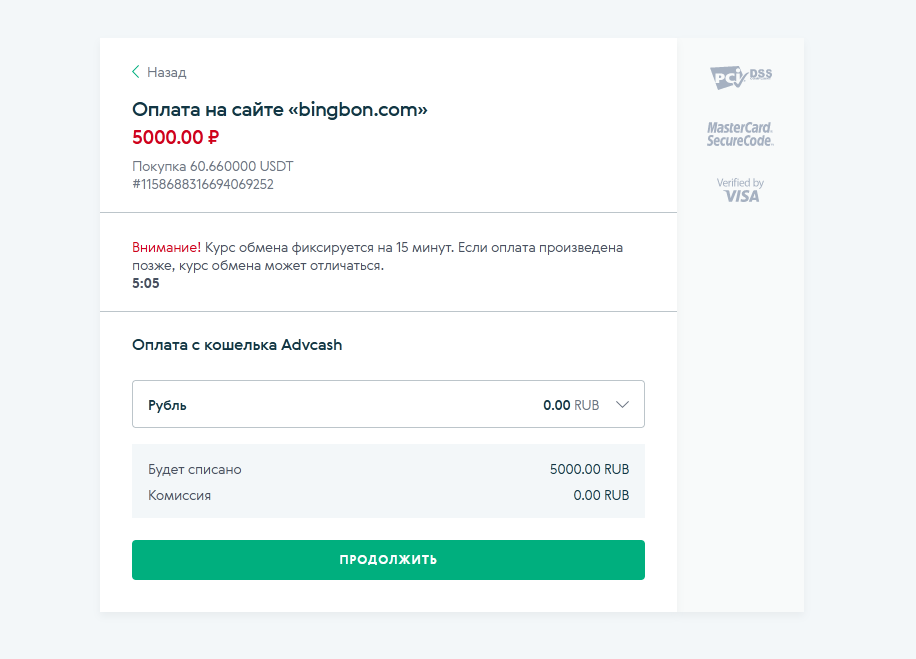Open the Рубль wallet currency dropdown
The height and width of the screenshot is (659, 916).
click(388, 404)
